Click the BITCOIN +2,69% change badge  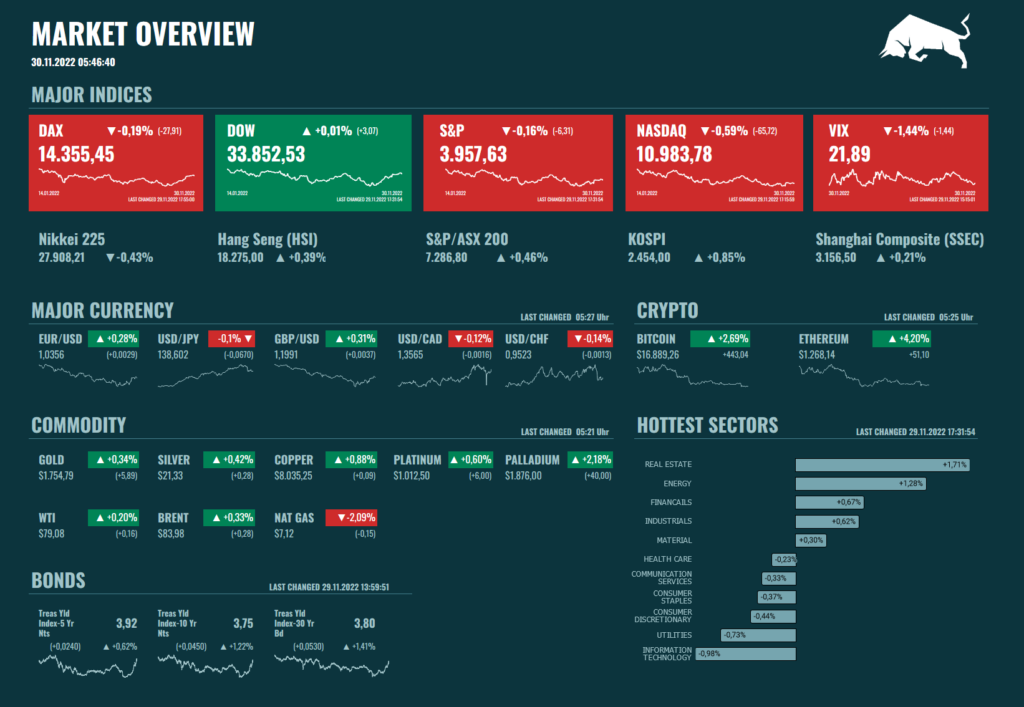click(x=720, y=339)
